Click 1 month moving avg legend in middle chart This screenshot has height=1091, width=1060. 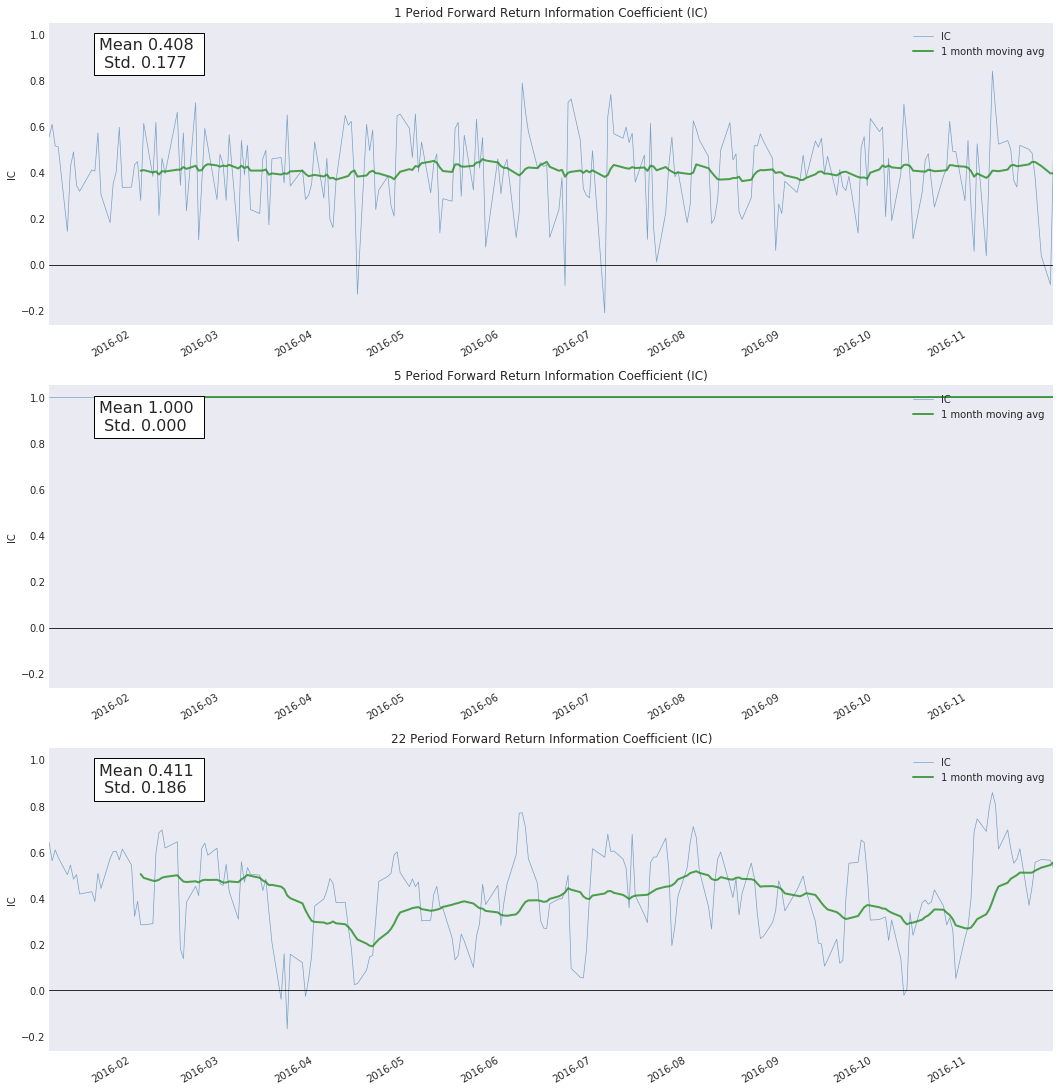[x=978, y=415]
